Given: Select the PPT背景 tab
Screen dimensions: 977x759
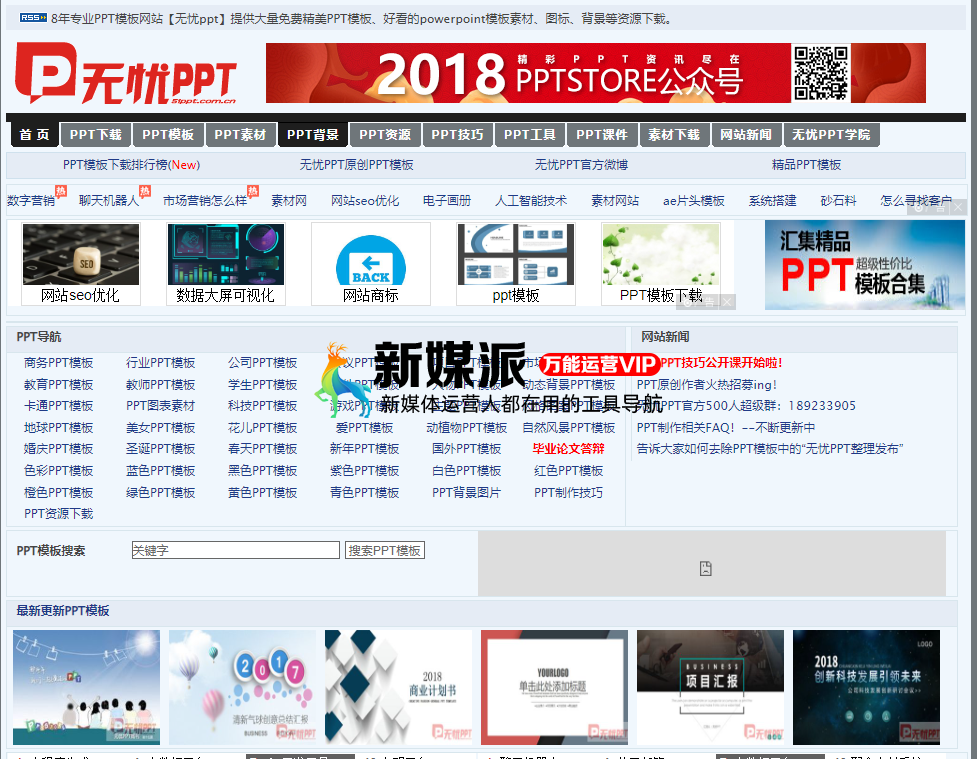Looking at the screenshot, I should point(312,135).
